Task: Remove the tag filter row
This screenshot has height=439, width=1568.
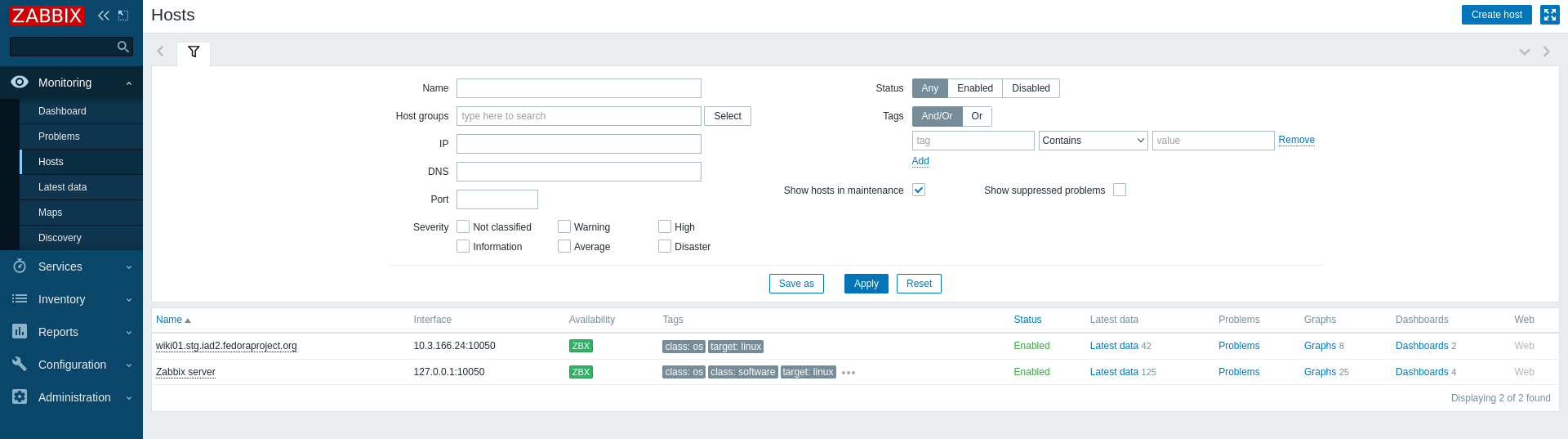Action: 1296,140
